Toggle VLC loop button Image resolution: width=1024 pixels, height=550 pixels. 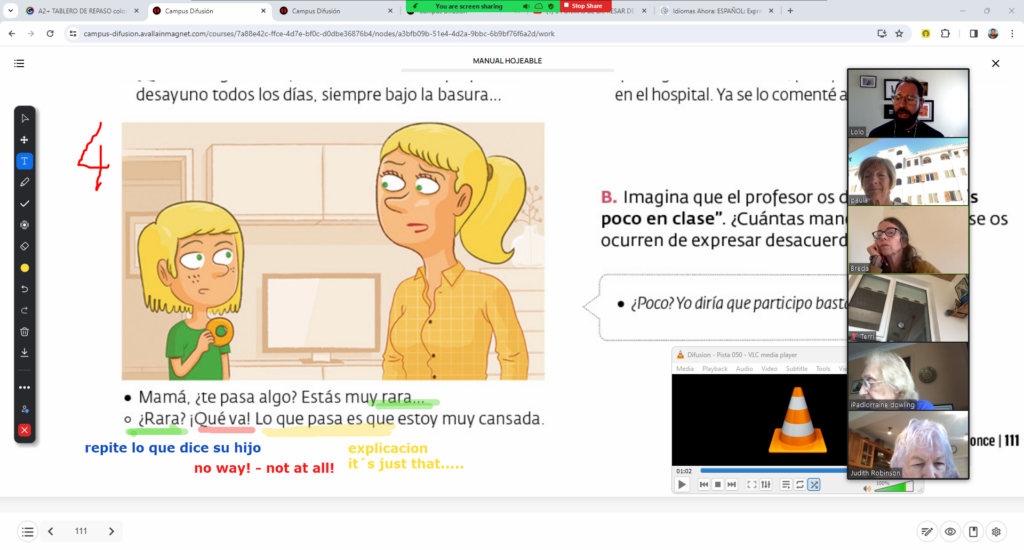[x=800, y=485]
